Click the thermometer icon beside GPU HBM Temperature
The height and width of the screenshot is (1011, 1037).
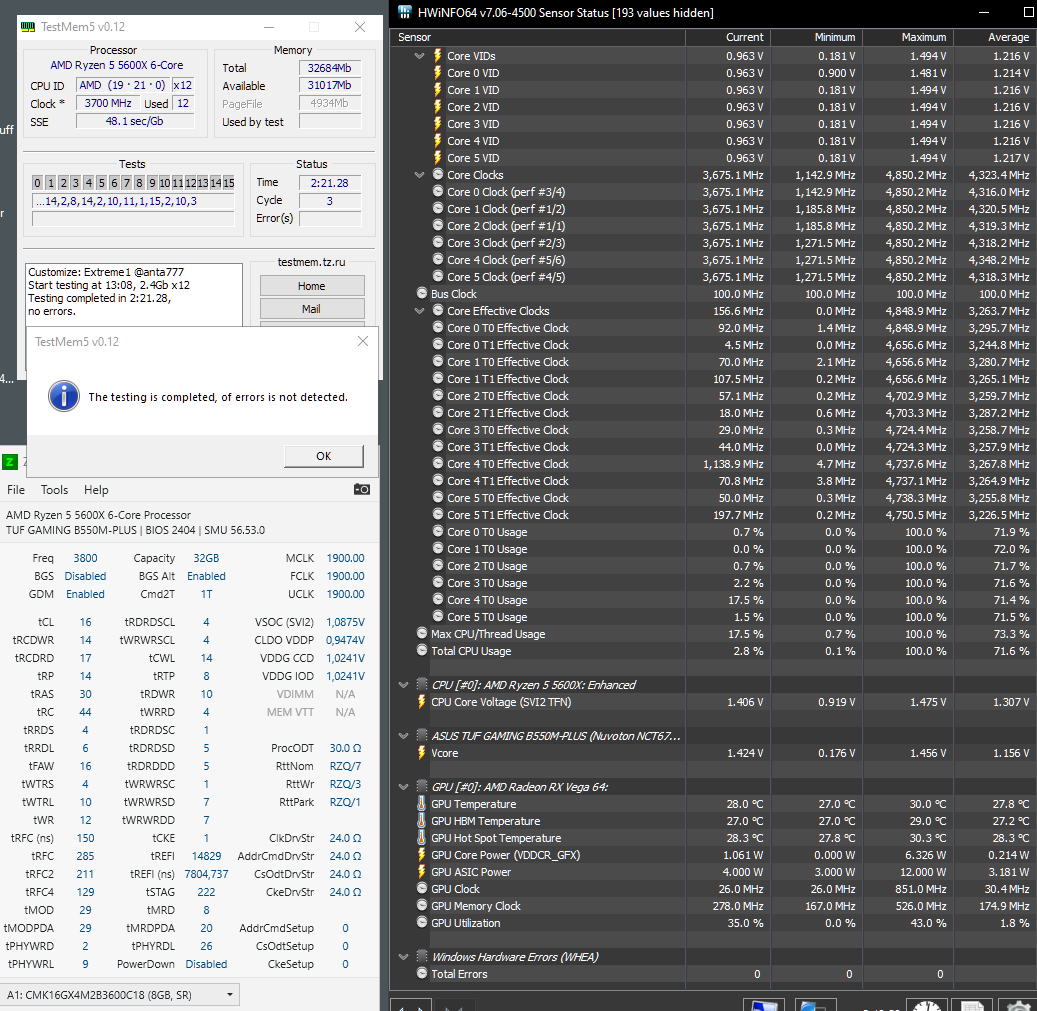click(421, 821)
